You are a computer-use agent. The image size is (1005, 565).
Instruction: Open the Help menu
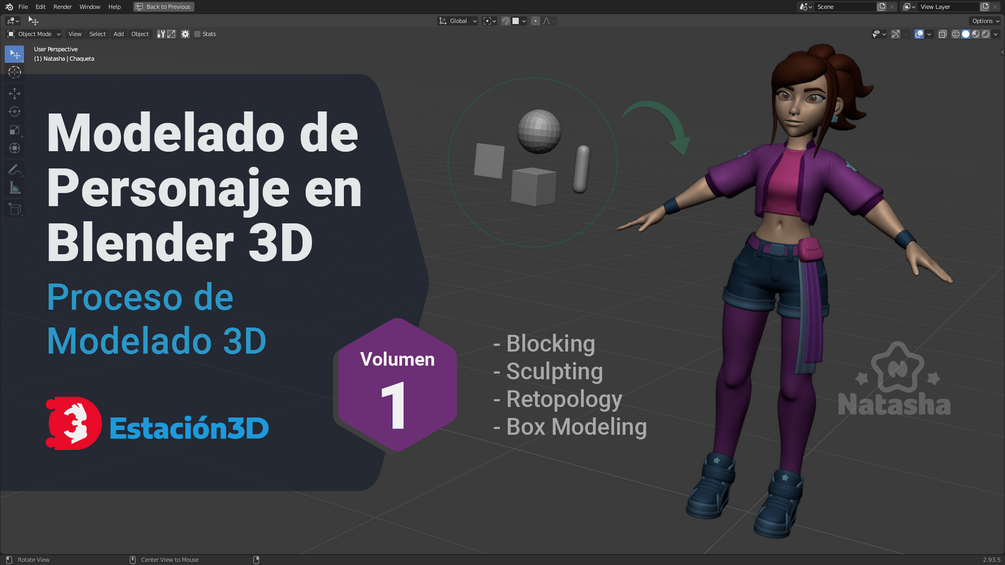(114, 6)
